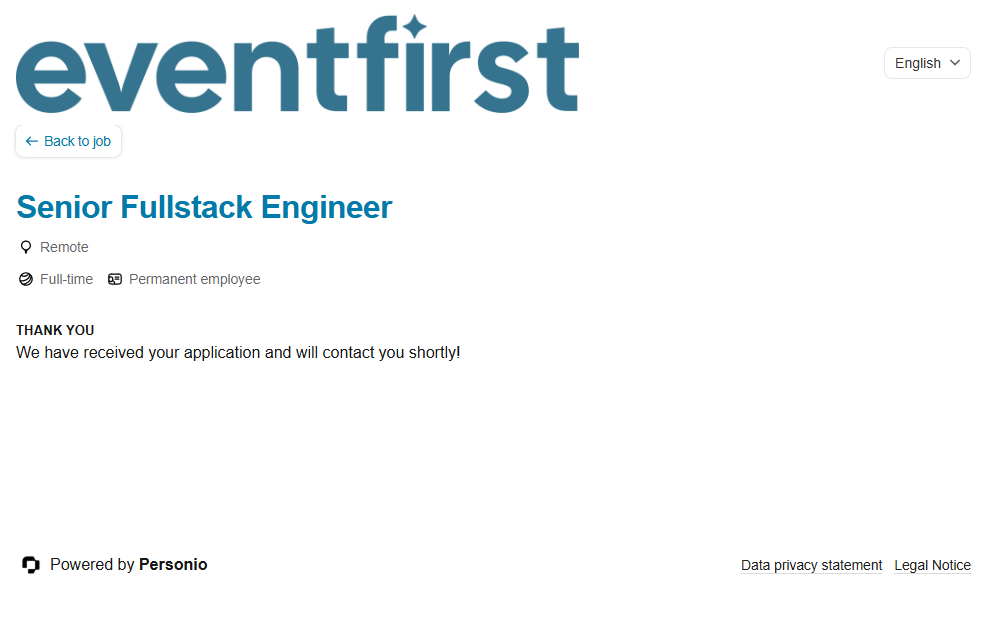Click the Permanent employee label
Image resolution: width=987 pixels, height=627 pixels.
tap(194, 279)
